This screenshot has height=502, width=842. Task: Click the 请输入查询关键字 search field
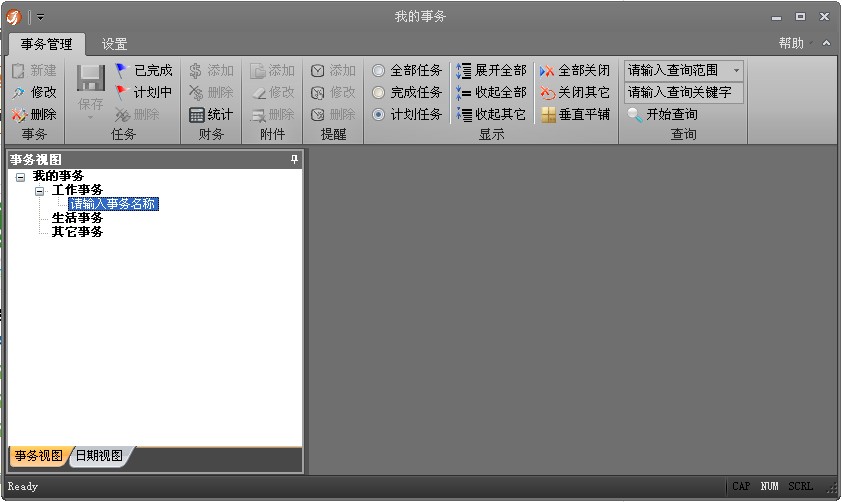pos(684,92)
